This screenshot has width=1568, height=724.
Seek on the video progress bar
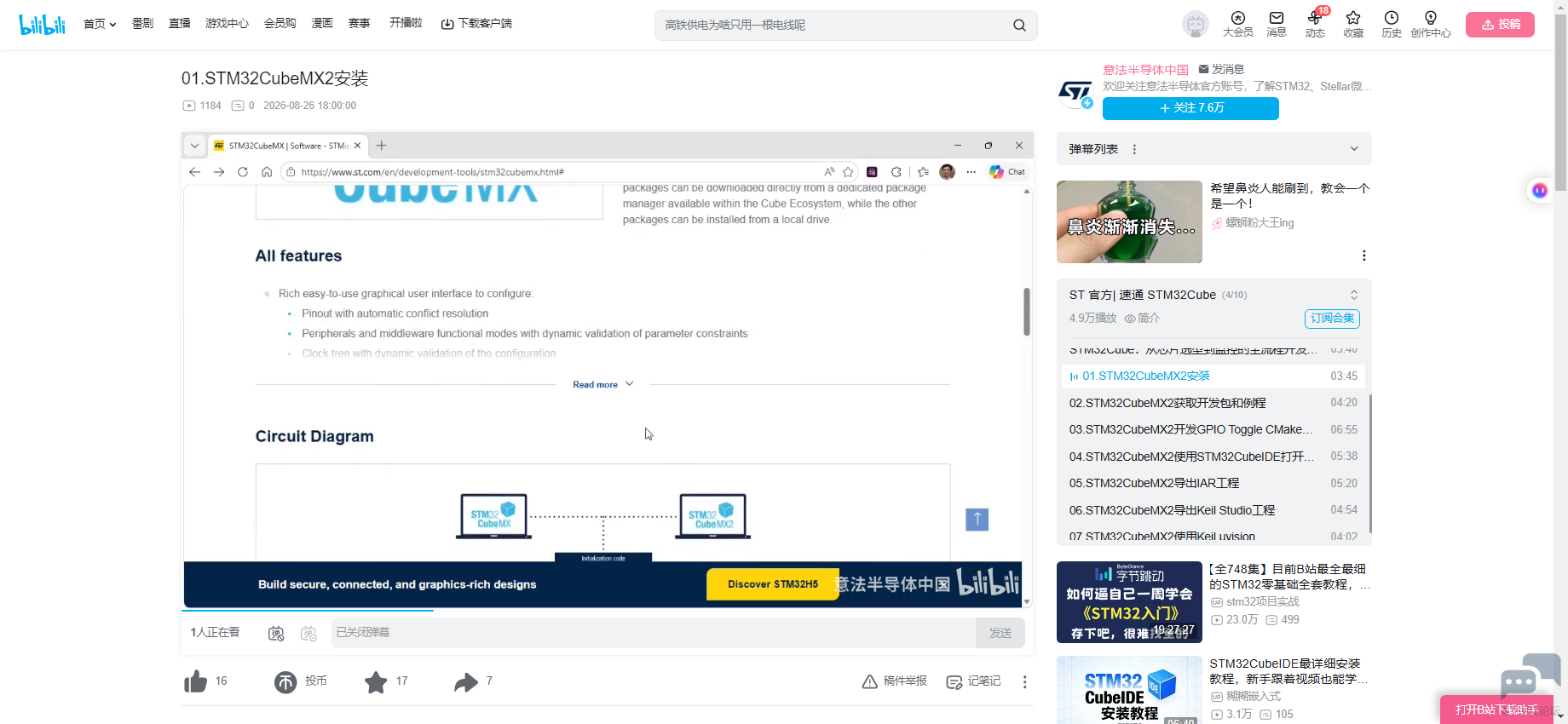(608, 611)
